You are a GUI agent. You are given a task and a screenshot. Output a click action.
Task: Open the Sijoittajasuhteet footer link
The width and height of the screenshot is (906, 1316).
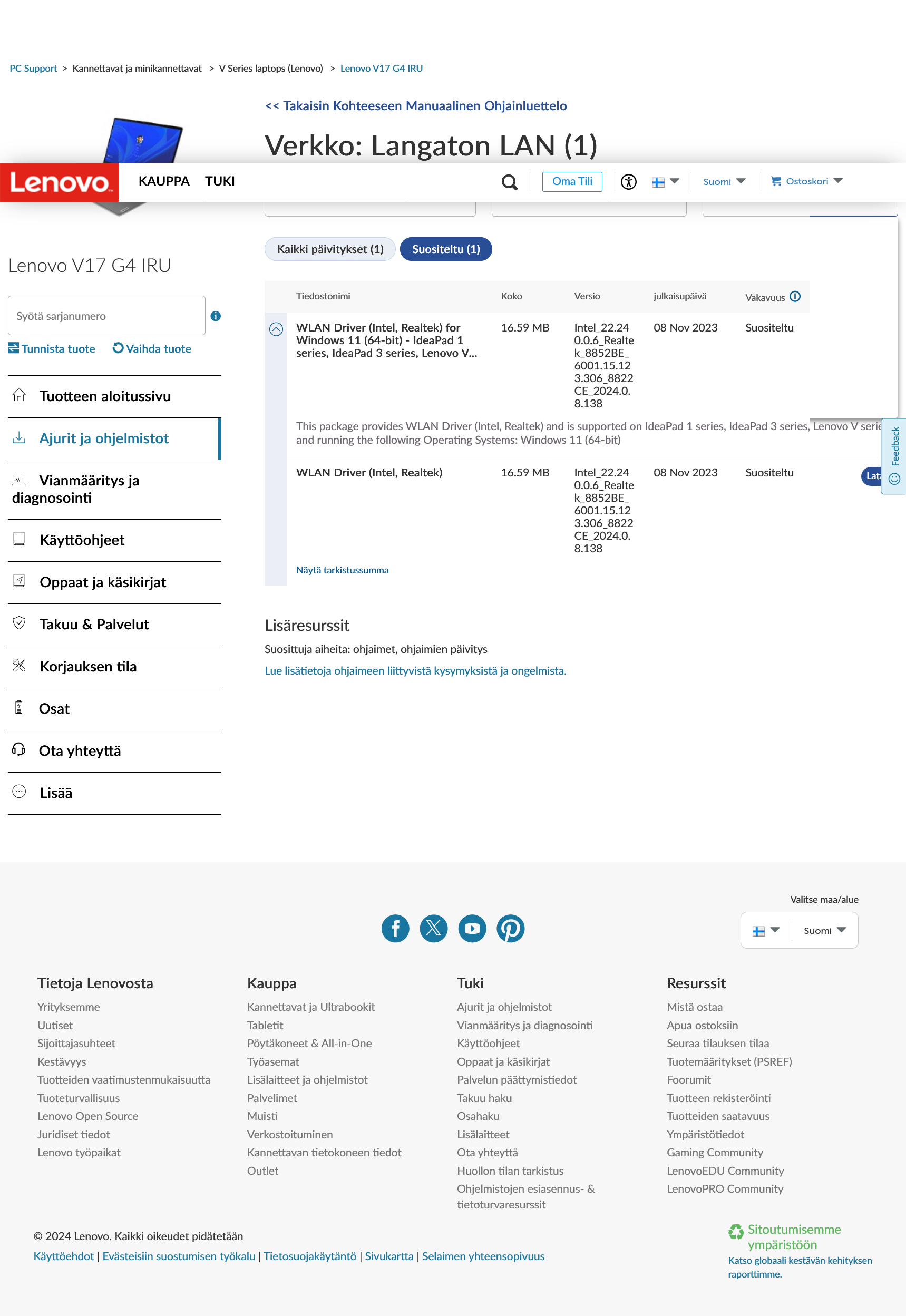tap(76, 1044)
